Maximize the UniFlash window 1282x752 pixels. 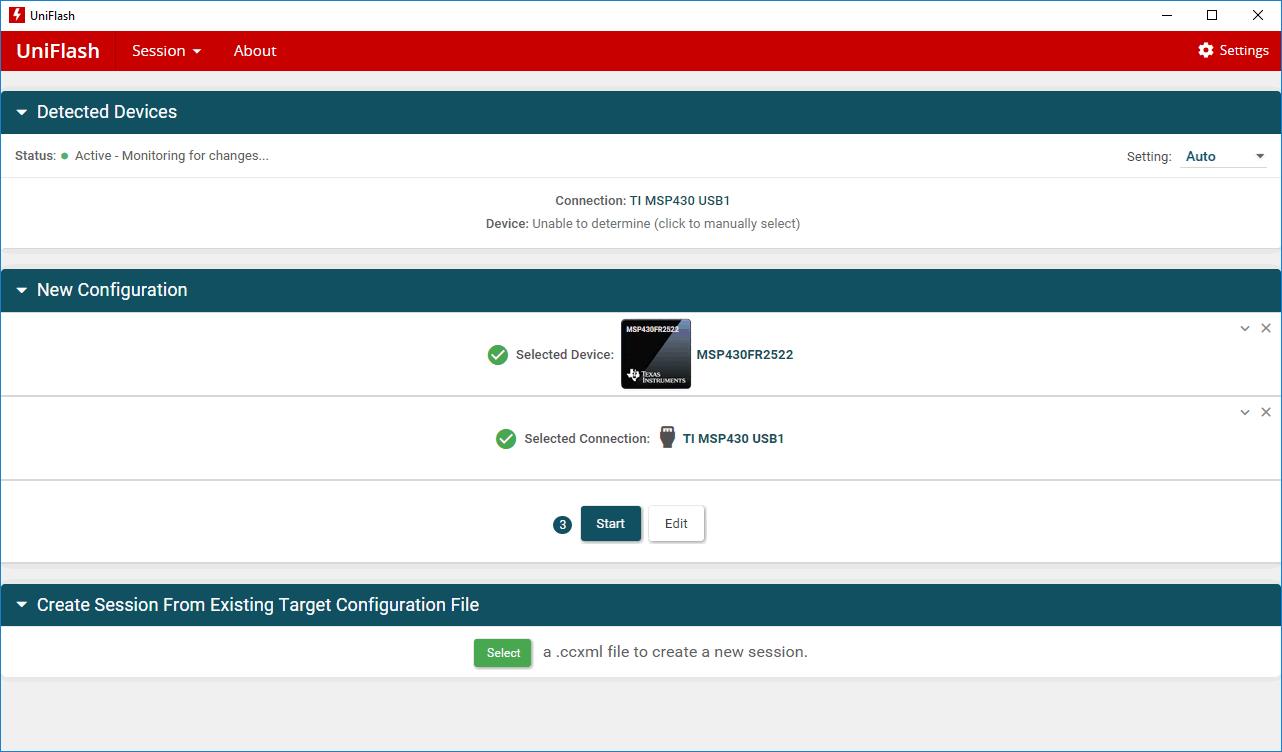(1212, 15)
